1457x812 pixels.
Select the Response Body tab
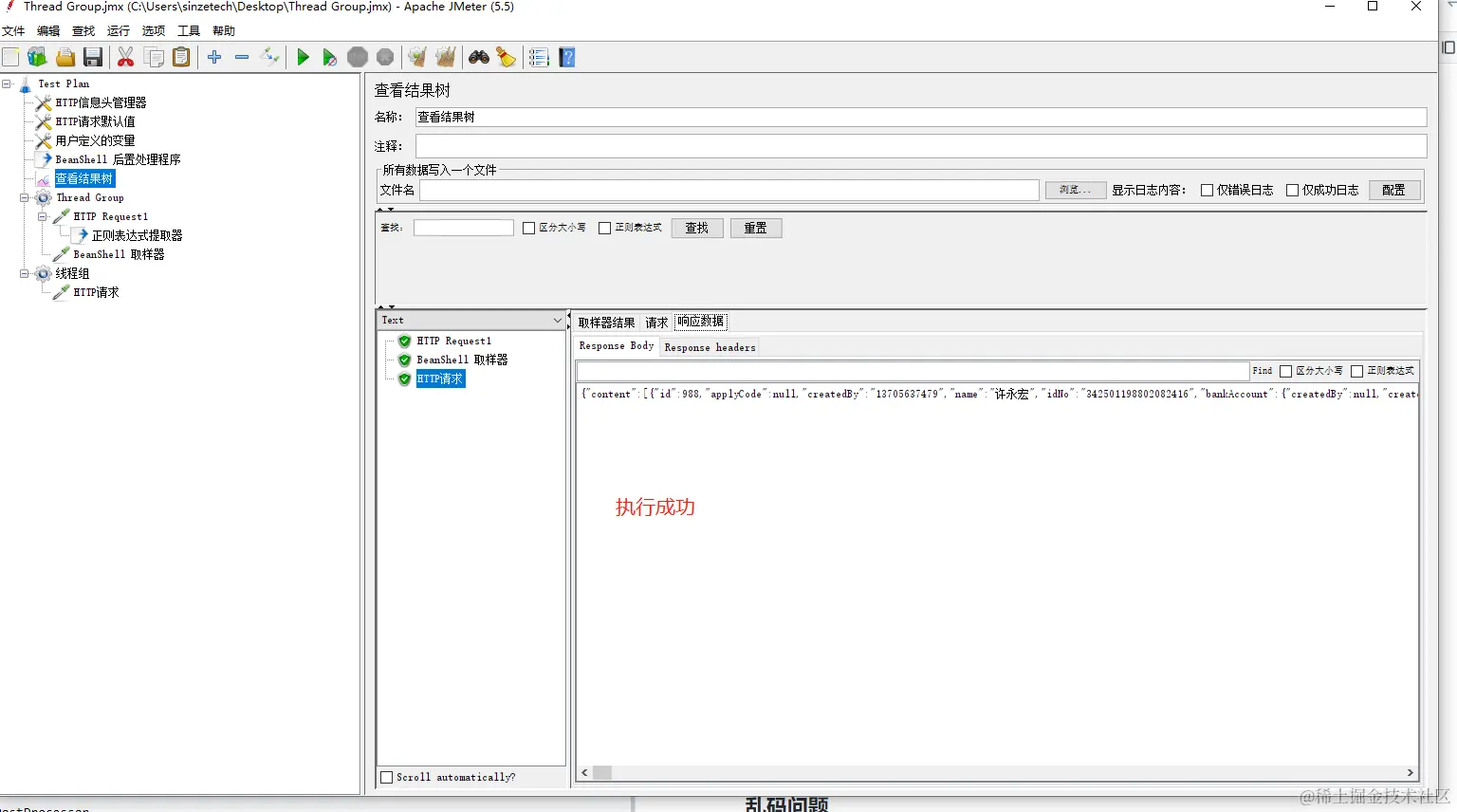tap(617, 346)
